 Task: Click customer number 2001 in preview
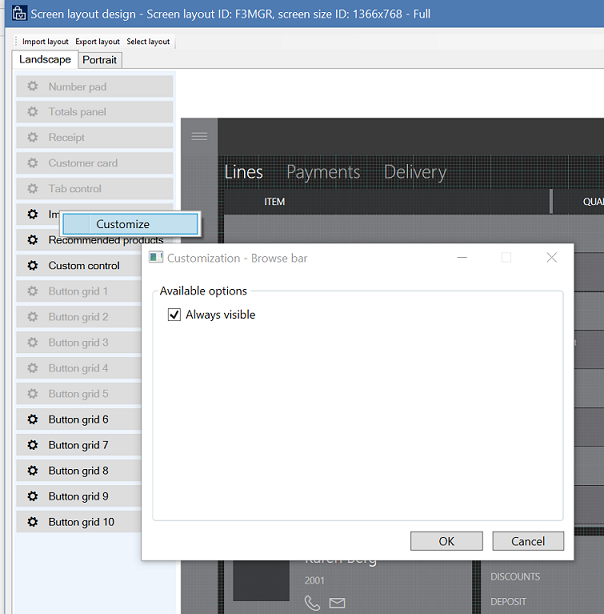point(315,580)
